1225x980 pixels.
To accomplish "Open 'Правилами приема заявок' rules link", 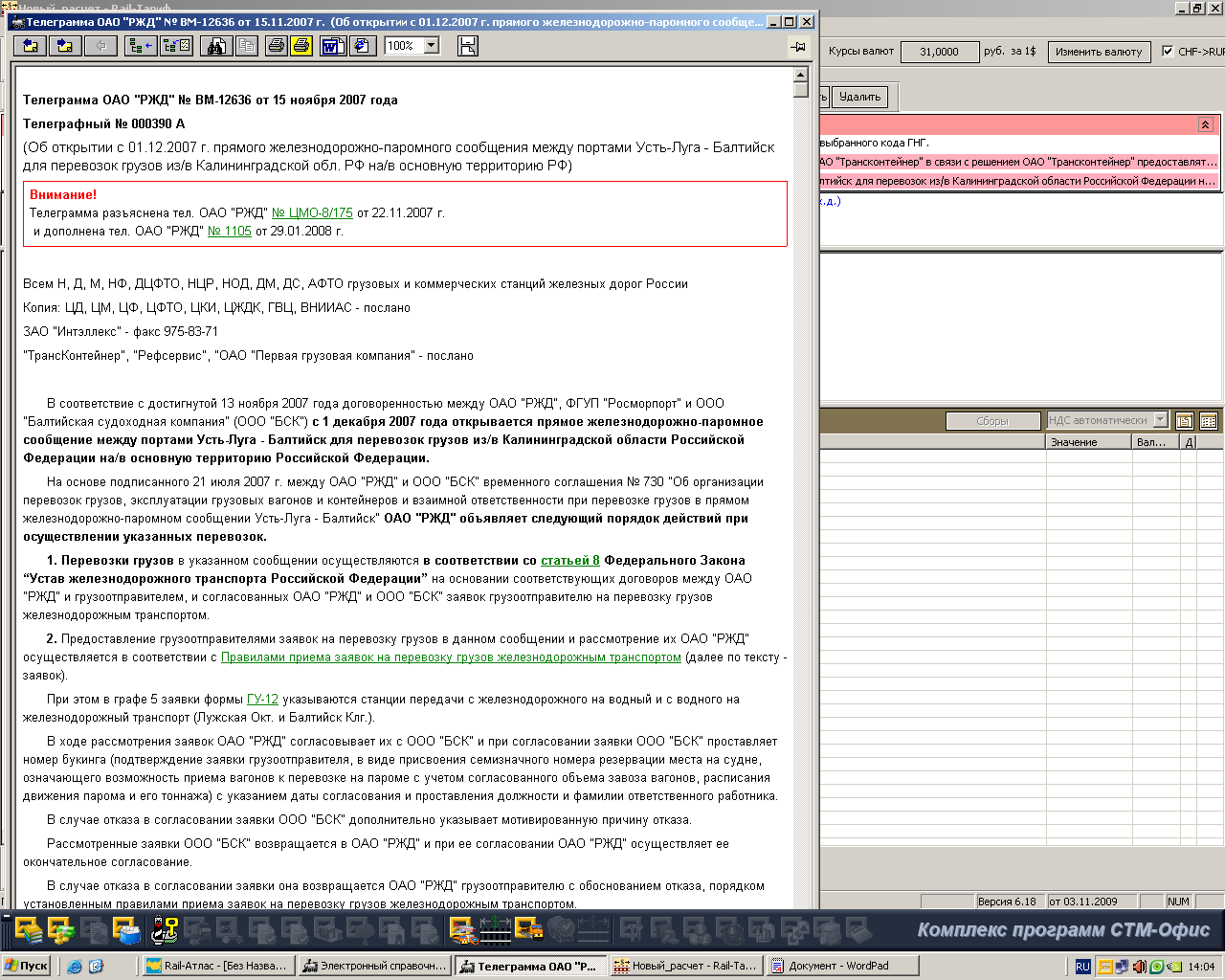I will click(x=451, y=657).
